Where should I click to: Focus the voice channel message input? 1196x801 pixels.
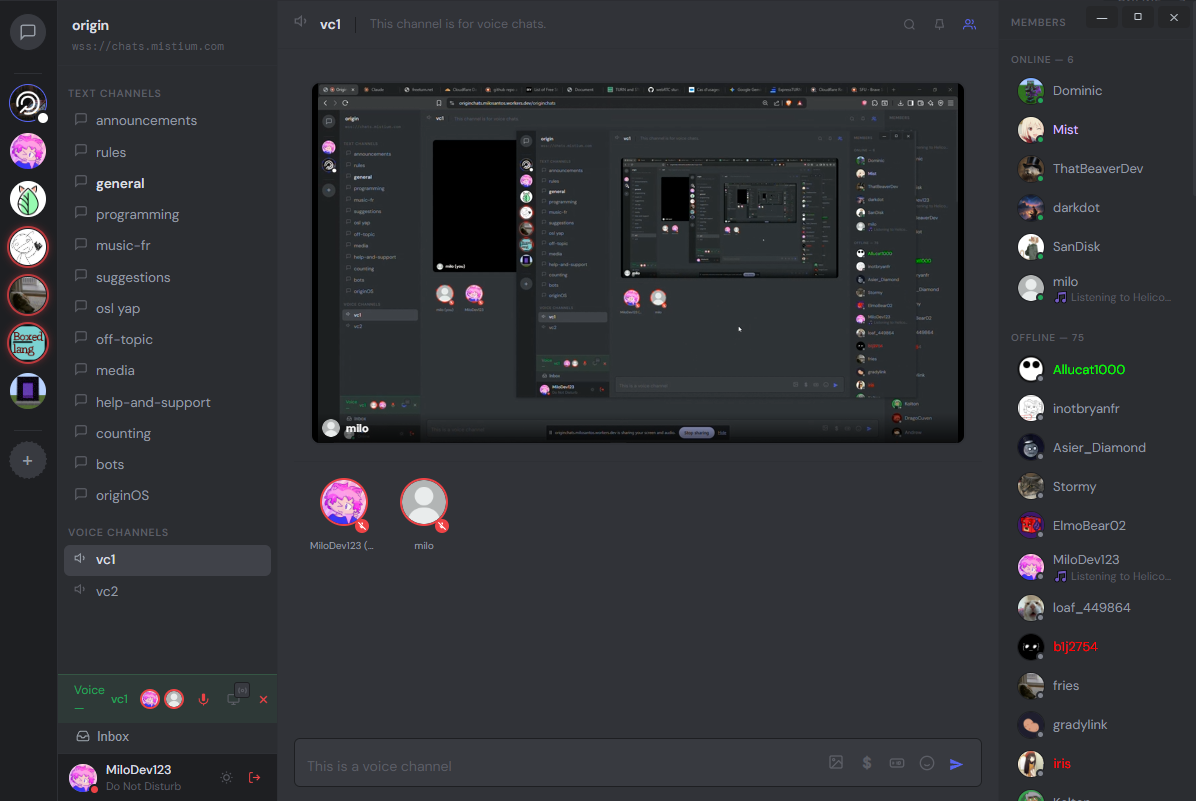point(561,765)
